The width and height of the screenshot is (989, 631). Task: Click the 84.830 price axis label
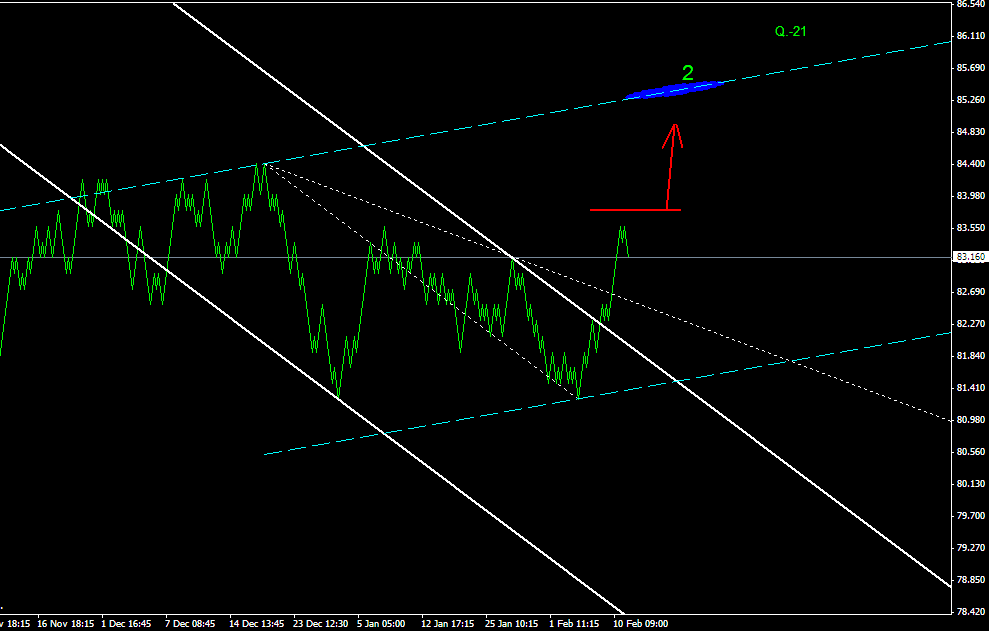click(x=971, y=132)
